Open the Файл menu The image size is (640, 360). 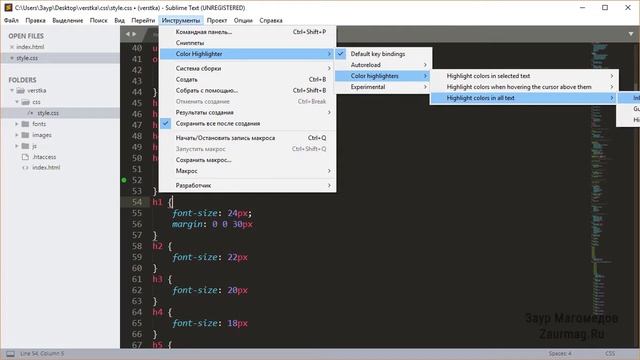coord(11,20)
